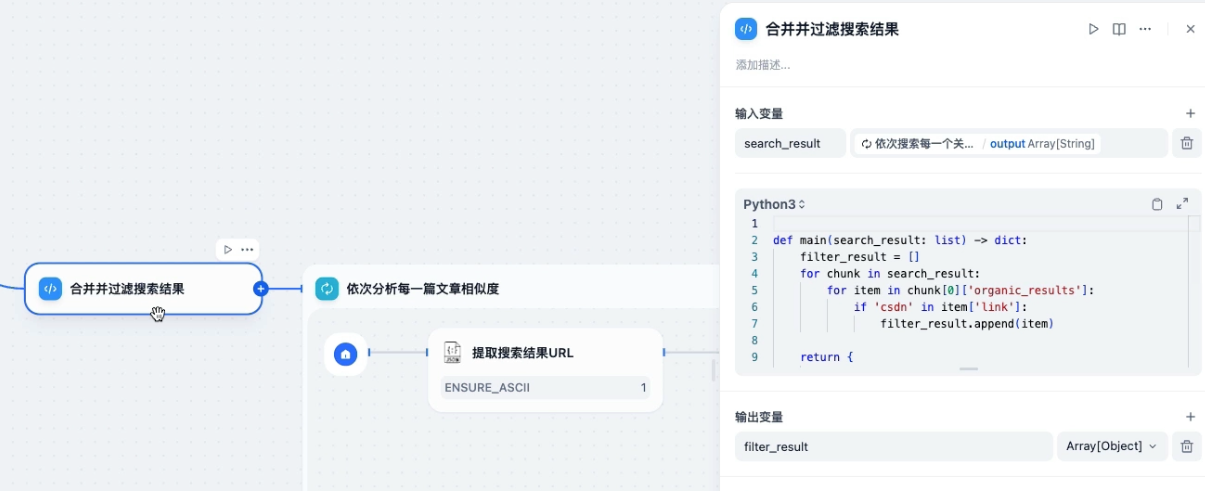Run the code node from the panel header
This screenshot has height=491, width=1205.
(x=1093, y=30)
